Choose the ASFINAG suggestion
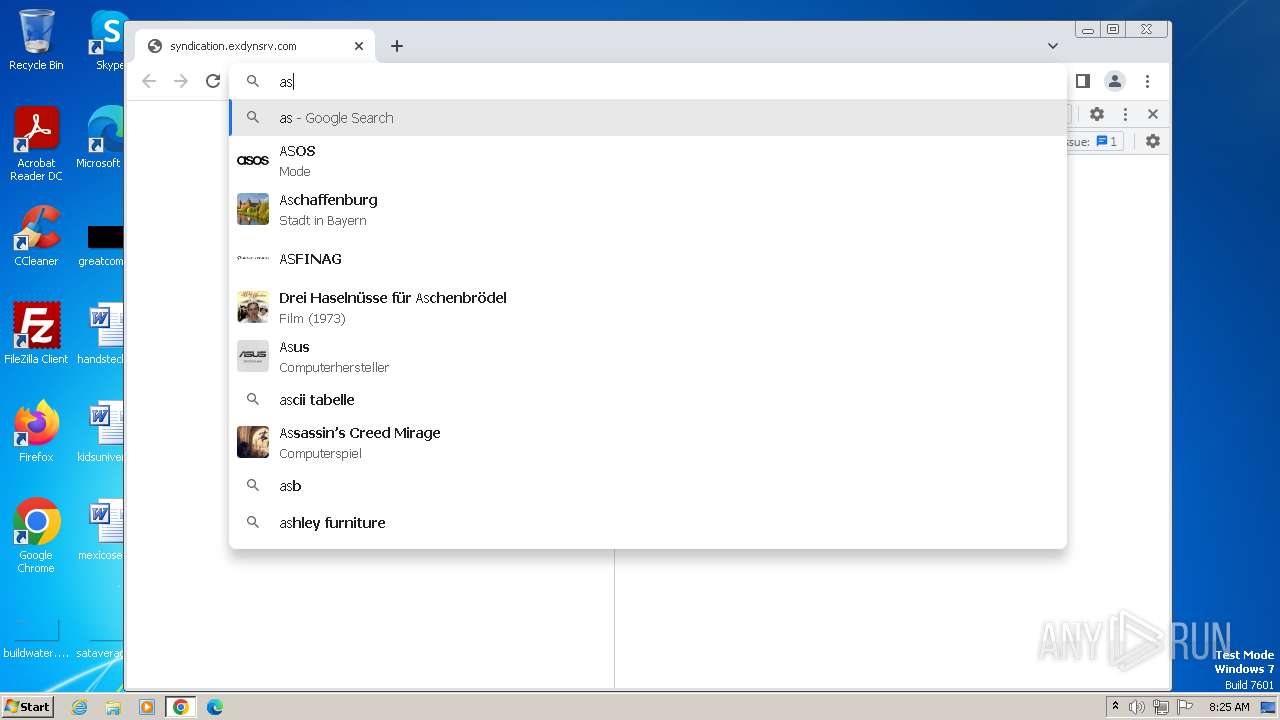 point(648,258)
